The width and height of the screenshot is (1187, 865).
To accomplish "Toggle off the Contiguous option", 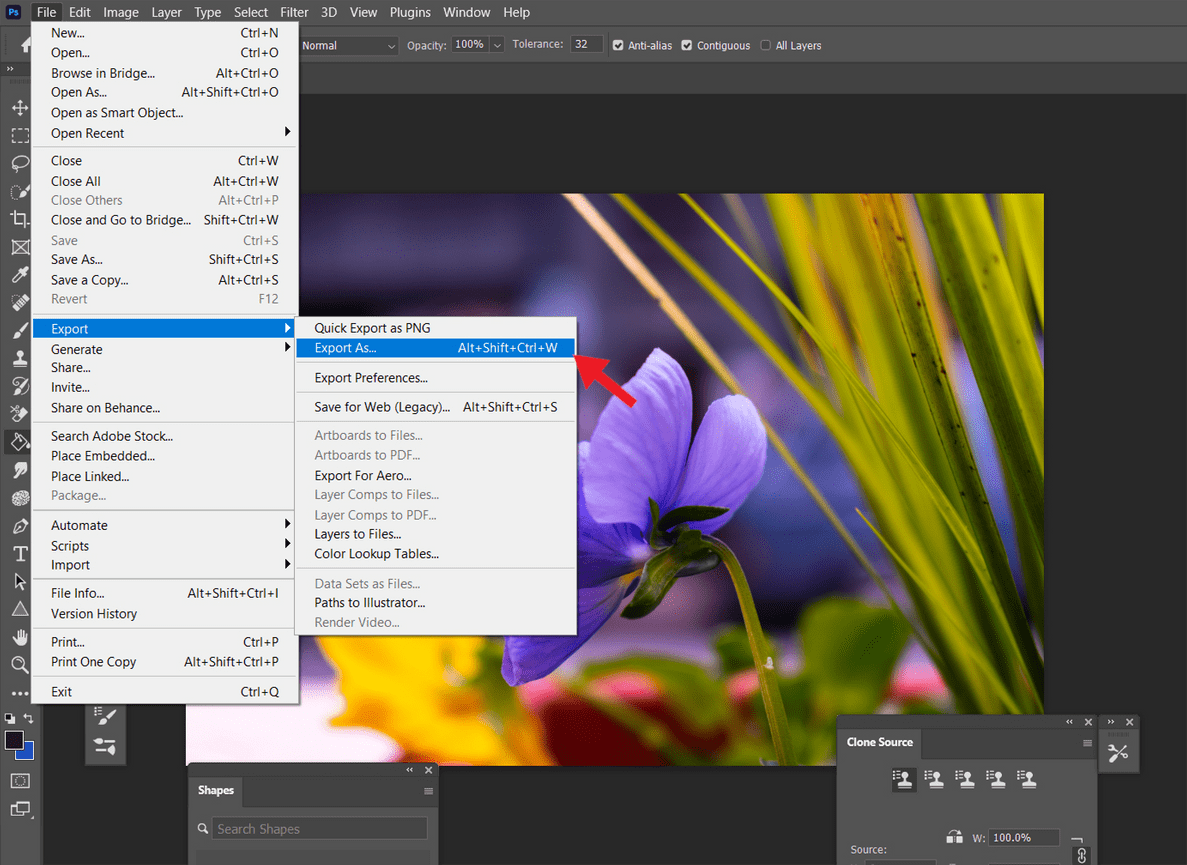I will coord(687,45).
